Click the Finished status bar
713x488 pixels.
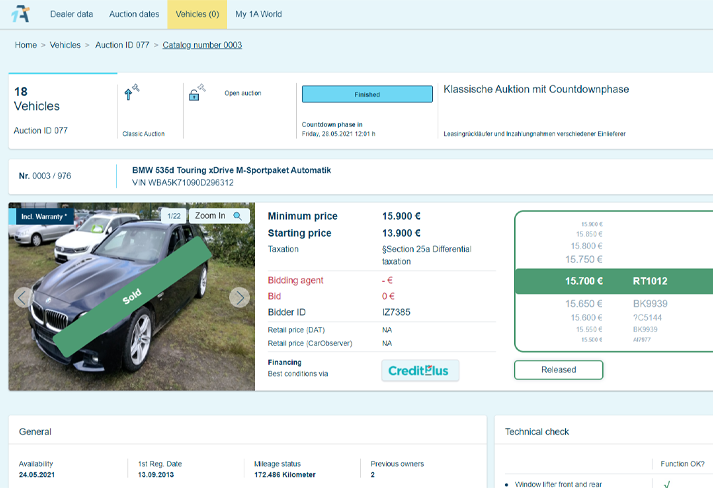click(x=367, y=94)
